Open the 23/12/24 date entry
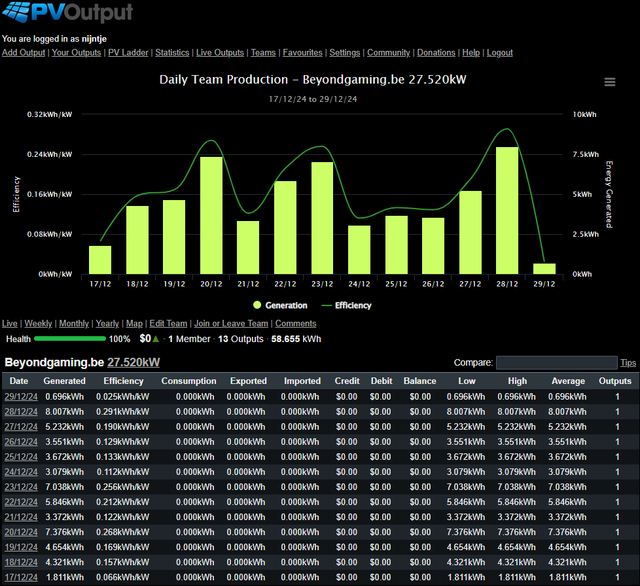Image resolution: width=640 pixels, height=586 pixels. [x=21, y=487]
